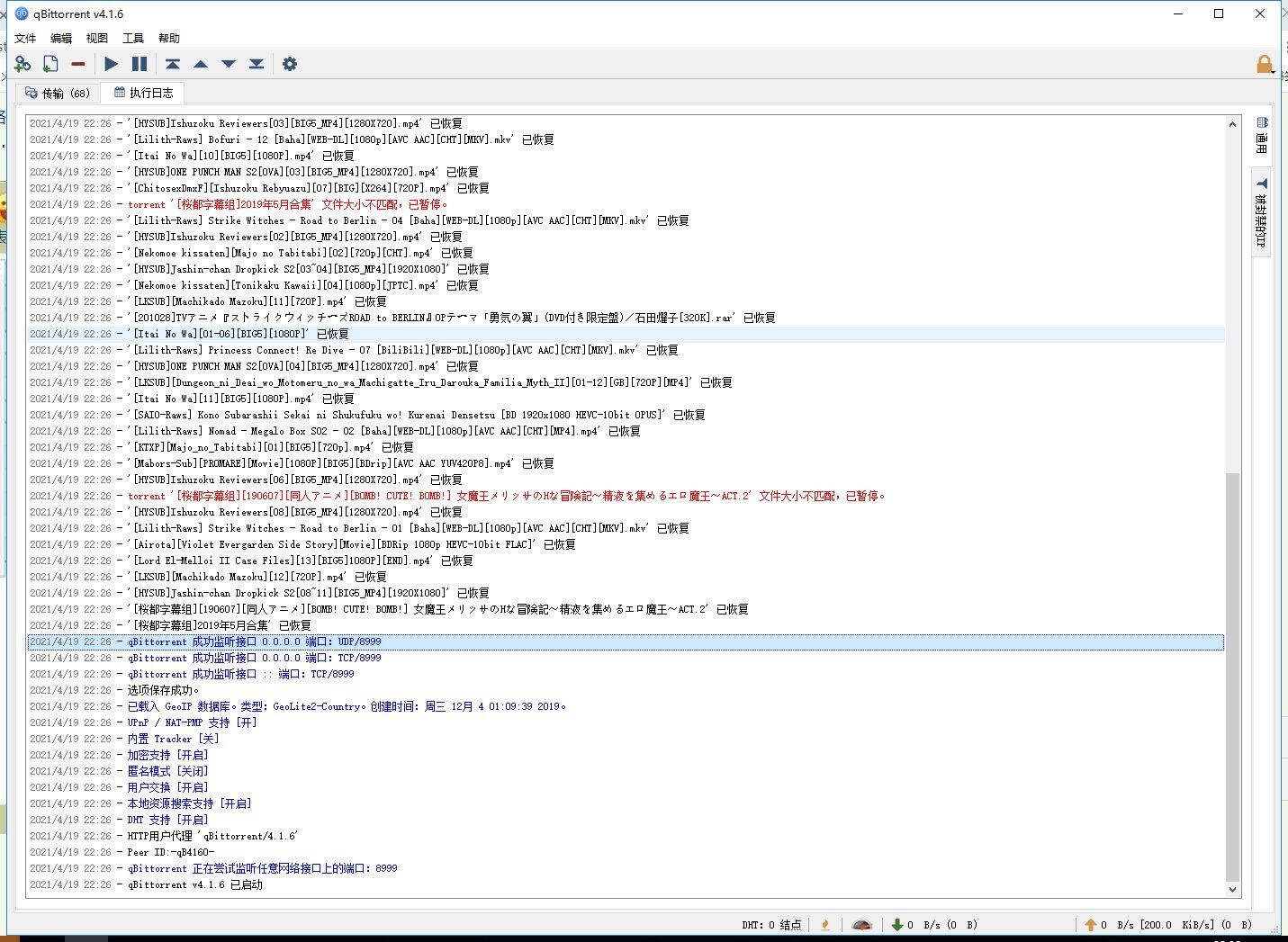
Task: Select the 通用 vertical side tab
Action: 1262,136
